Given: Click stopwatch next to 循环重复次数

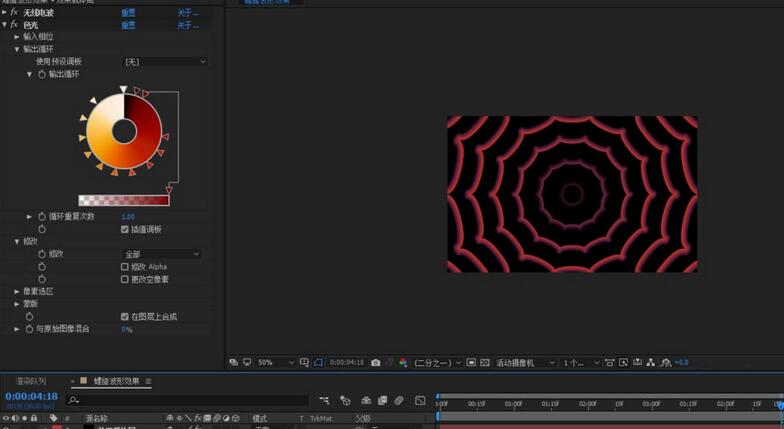Looking at the screenshot, I should [x=42, y=217].
